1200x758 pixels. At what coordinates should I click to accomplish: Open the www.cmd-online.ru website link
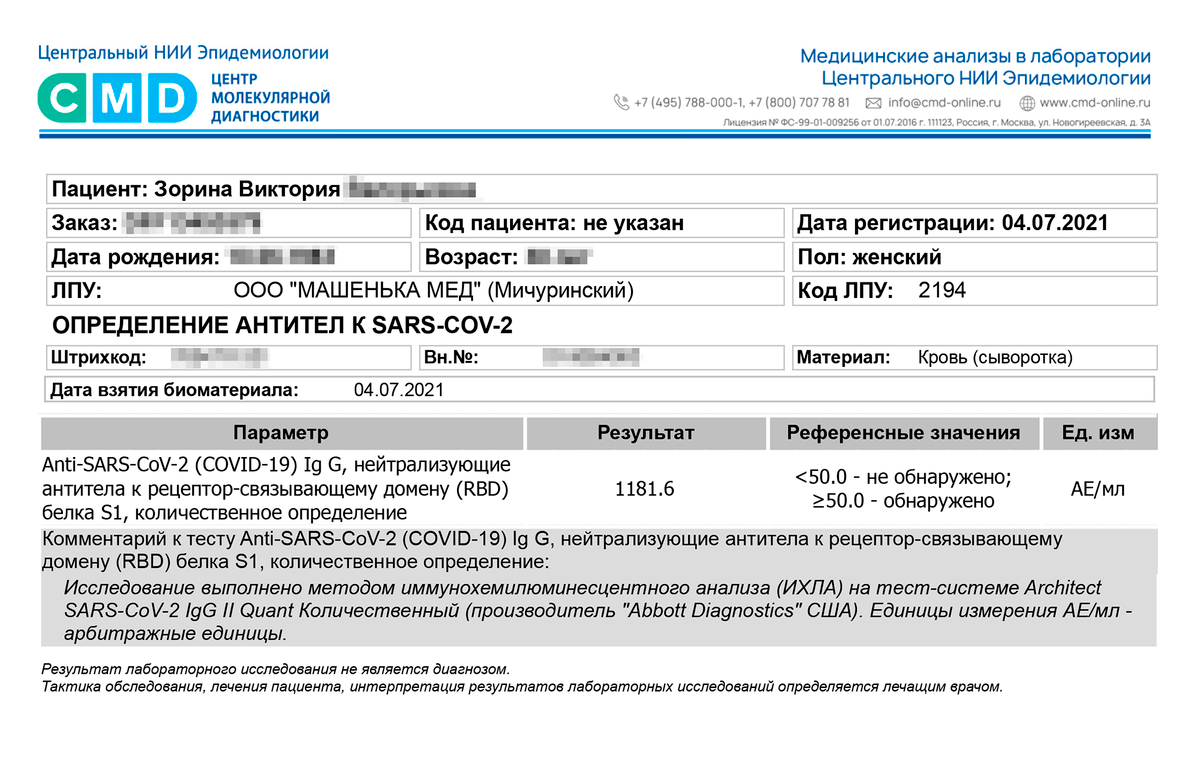pos(1095,102)
